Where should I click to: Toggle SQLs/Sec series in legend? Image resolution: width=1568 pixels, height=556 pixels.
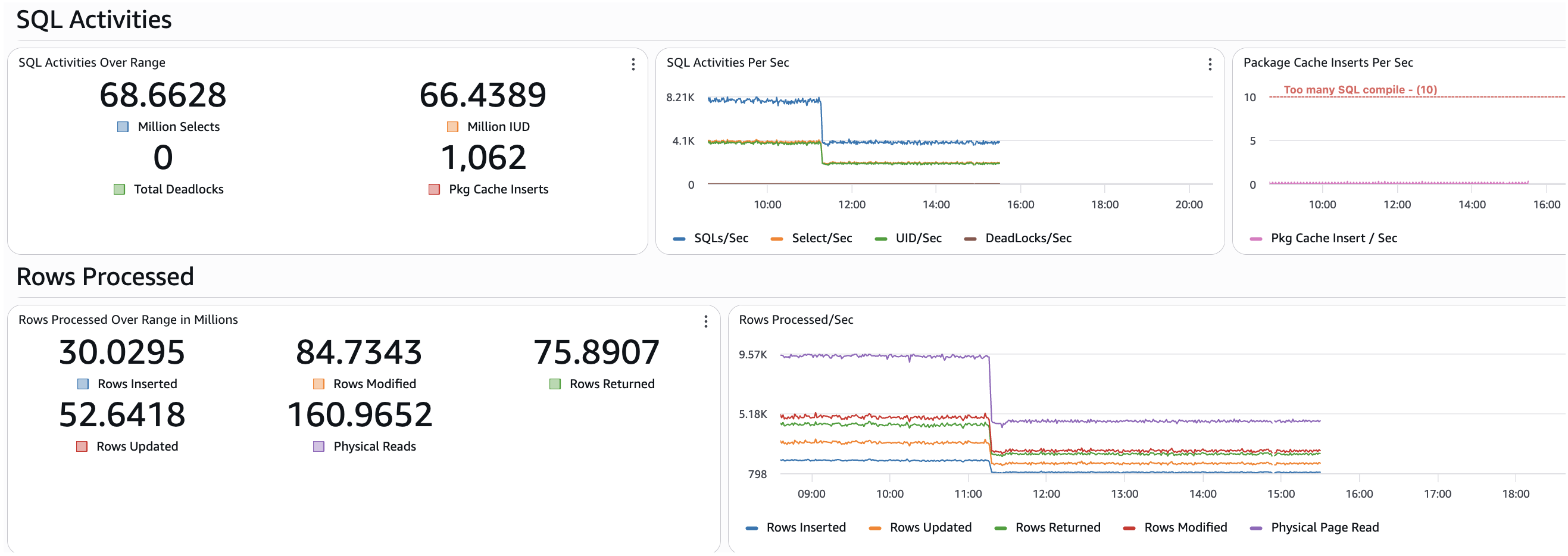coord(711,238)
